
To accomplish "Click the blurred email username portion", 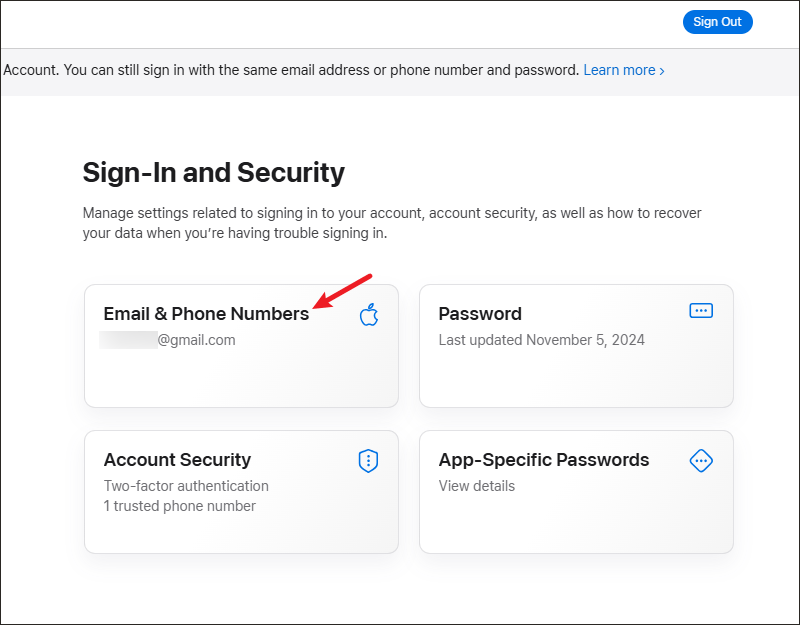I will pyautogui.click(x=128, y=340).
